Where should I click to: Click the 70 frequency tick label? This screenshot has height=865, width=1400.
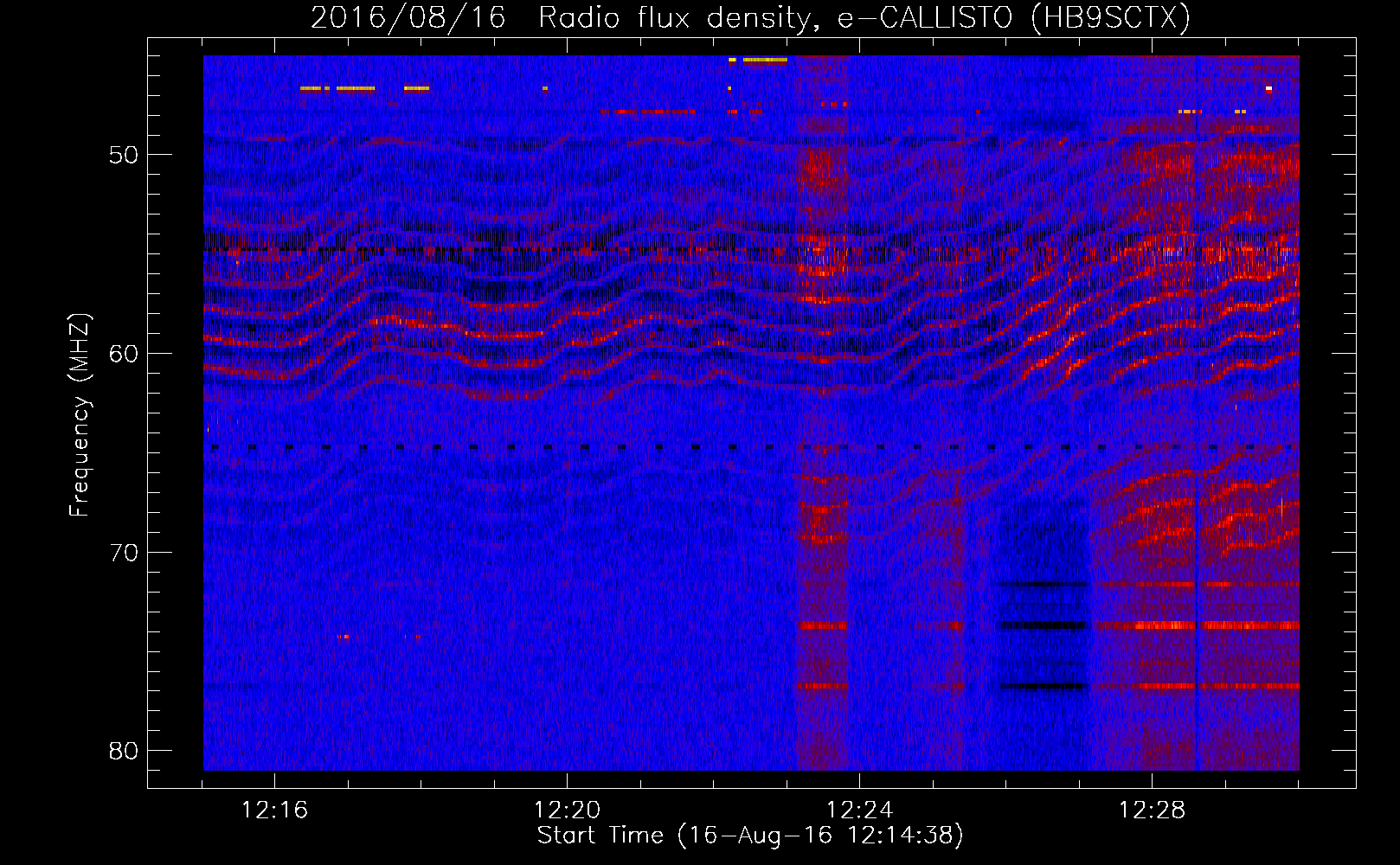(124, 553)
